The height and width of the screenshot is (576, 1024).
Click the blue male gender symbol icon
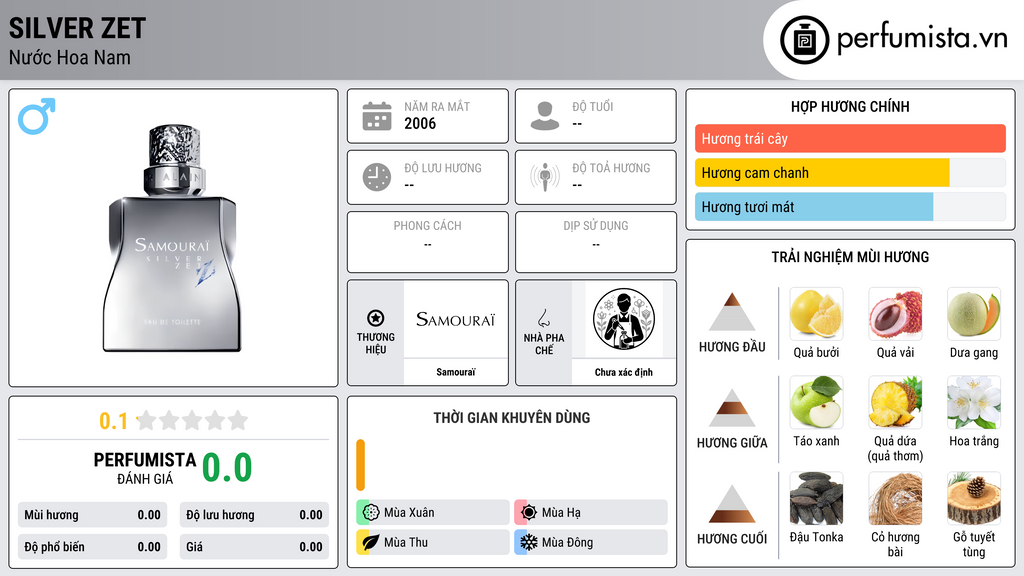pos(37,116)
